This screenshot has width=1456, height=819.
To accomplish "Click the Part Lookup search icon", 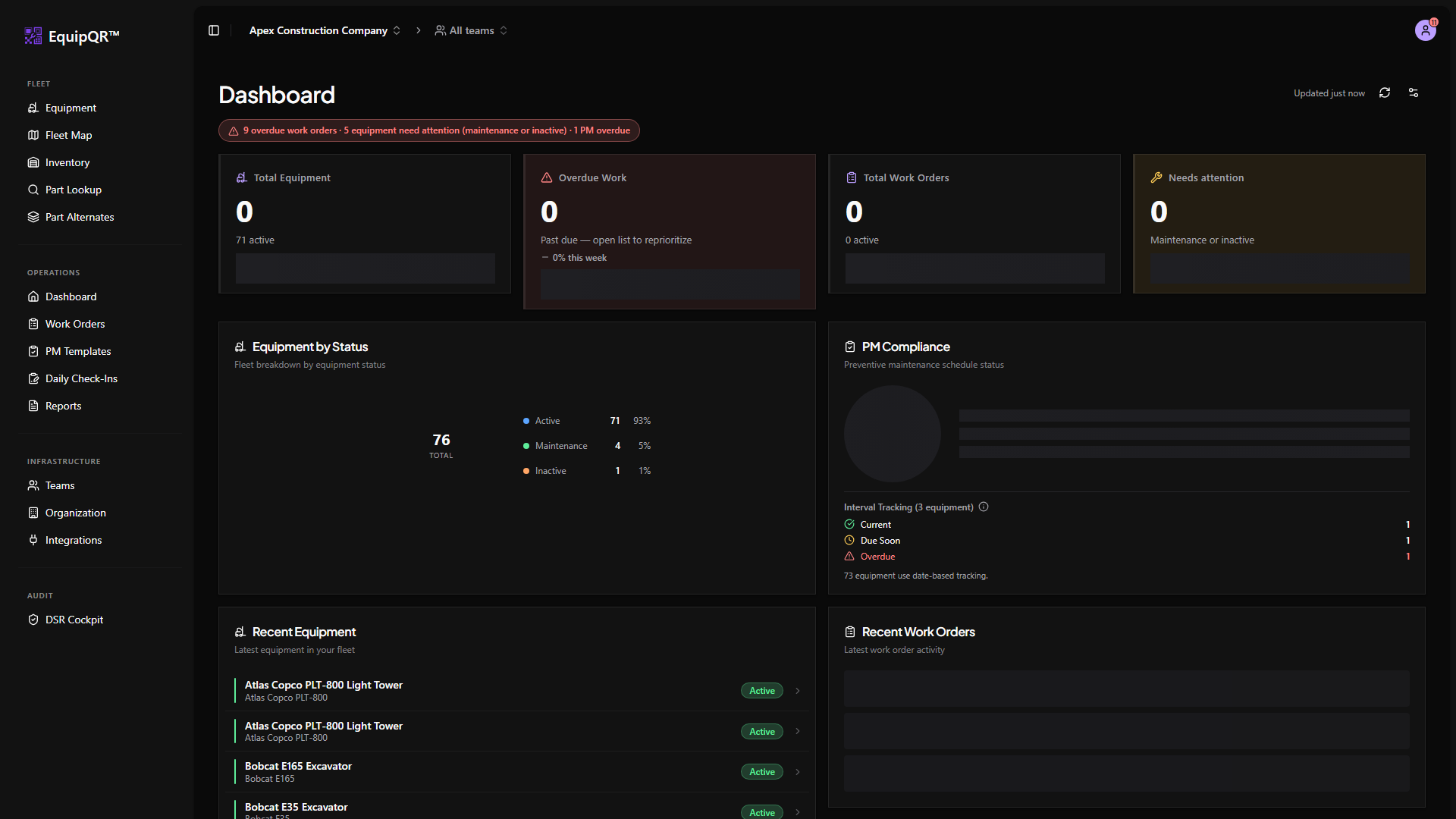I will pyautogui.click(x=33, y=190).
